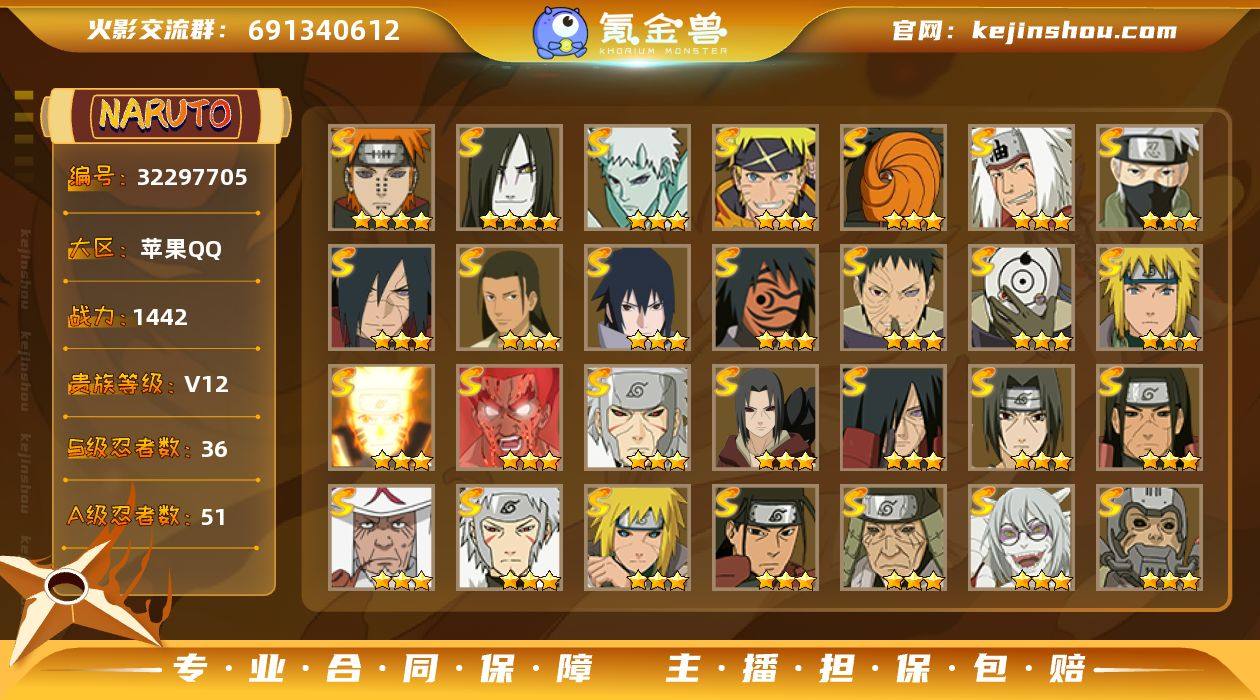
Task: Select the armored Hanzo gas-mask portrait
Action: (1150, 537)
